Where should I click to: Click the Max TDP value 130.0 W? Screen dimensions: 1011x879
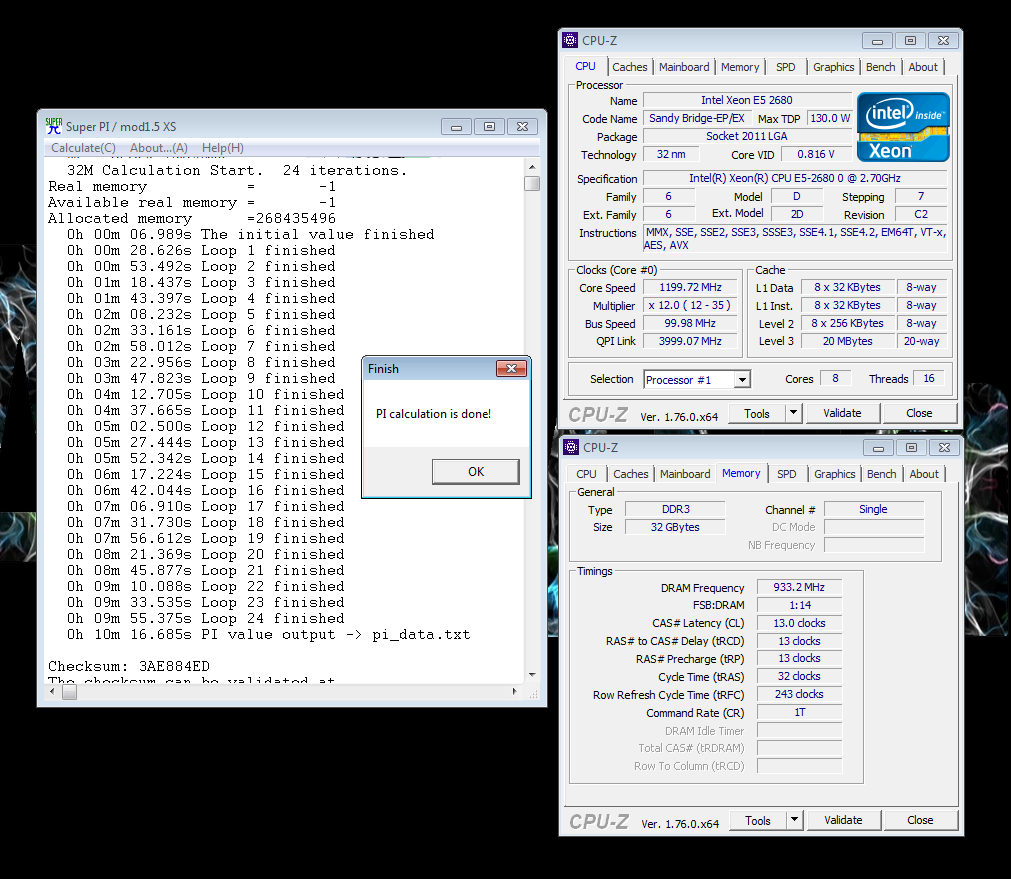point(830,118)
